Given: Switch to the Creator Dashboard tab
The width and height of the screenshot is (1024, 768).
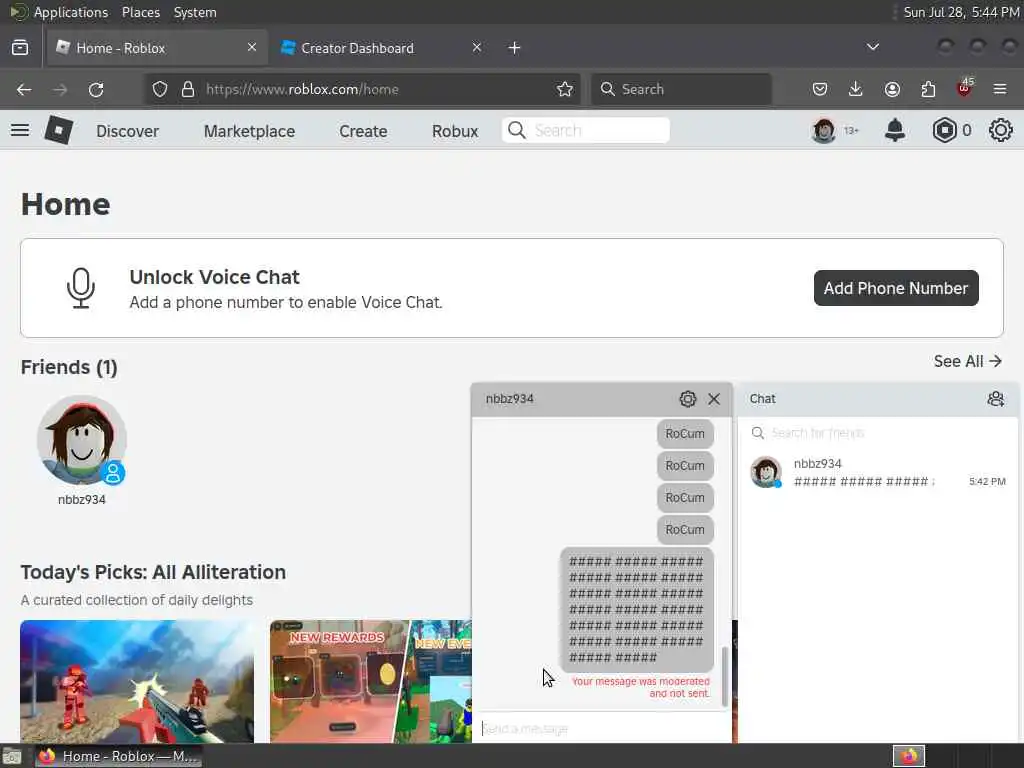Looking at the screenshot, I should (381, 48).
